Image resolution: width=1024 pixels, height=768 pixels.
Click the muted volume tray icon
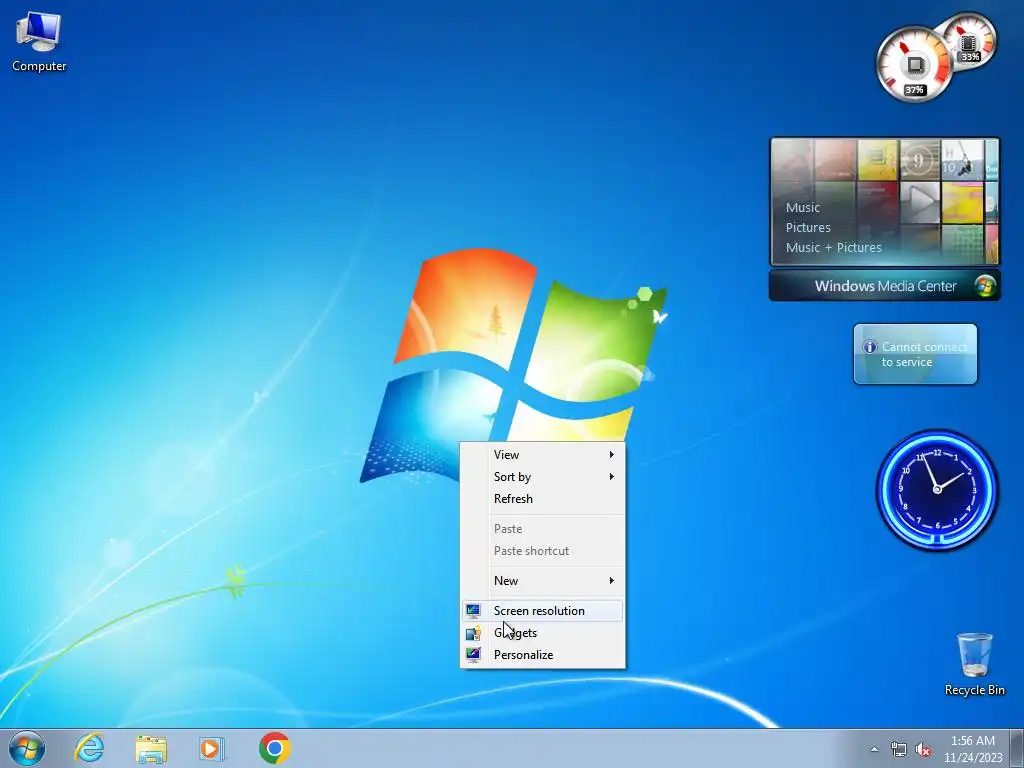[923, 750]
